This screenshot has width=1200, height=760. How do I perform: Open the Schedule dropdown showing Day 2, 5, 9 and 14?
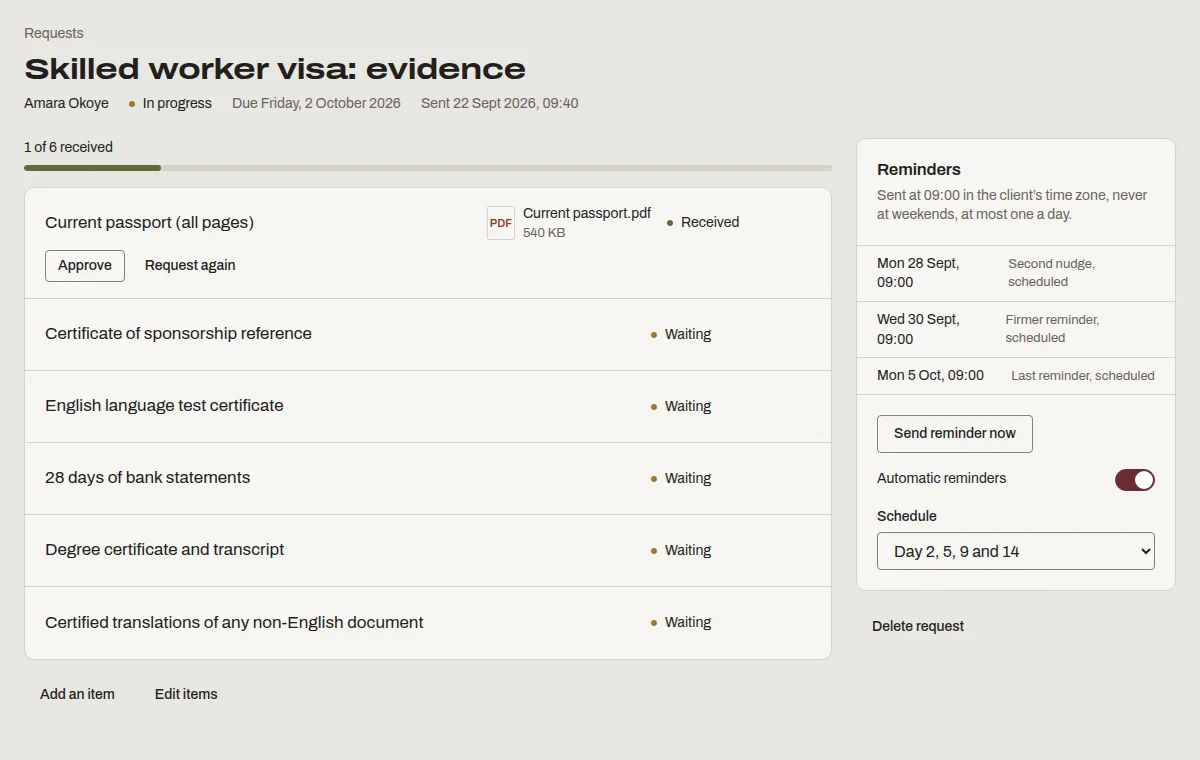coord(1016,551)
